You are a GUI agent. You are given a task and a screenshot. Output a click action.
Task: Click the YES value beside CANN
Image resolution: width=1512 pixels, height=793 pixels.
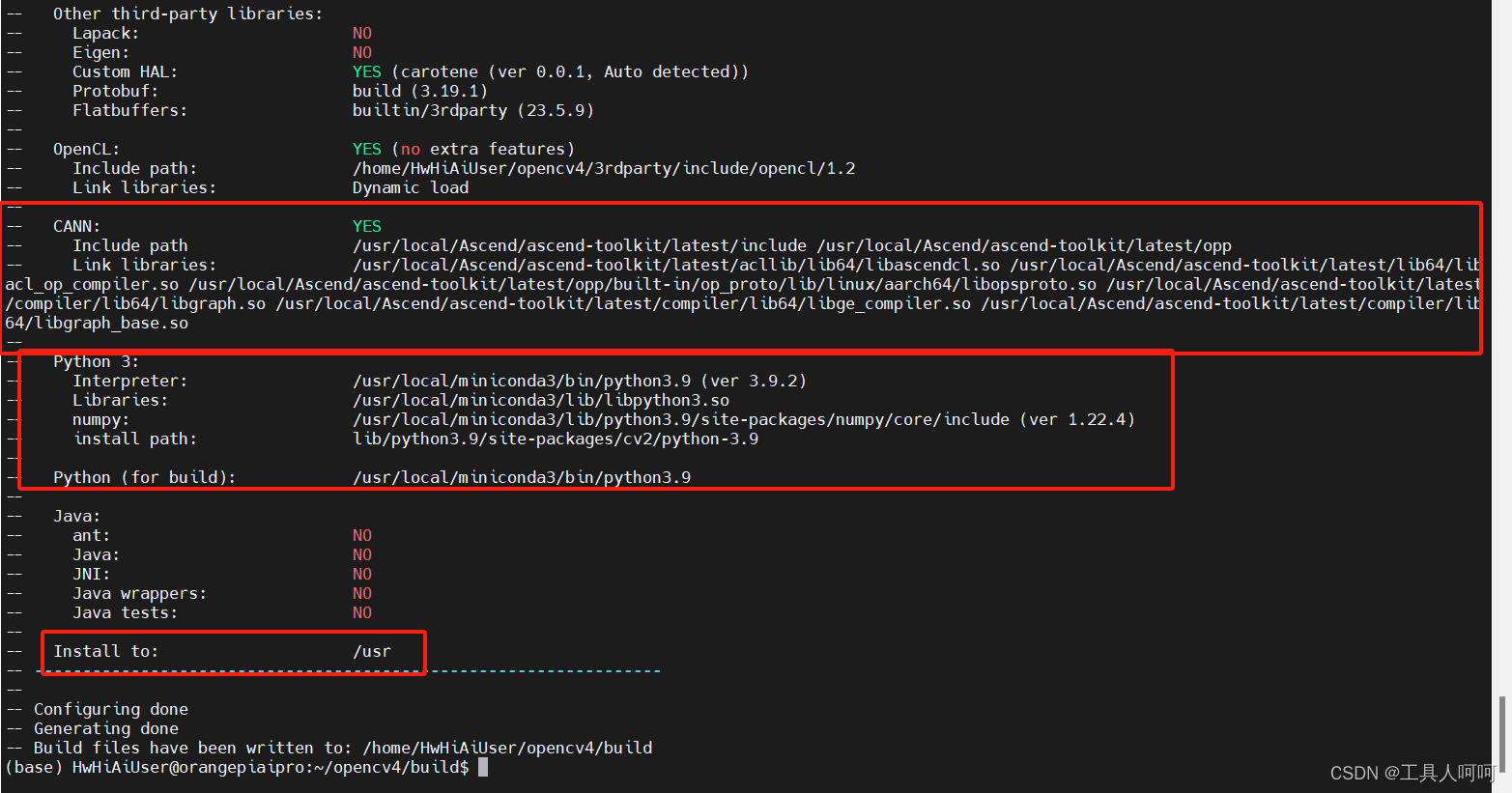click(367, 226)
